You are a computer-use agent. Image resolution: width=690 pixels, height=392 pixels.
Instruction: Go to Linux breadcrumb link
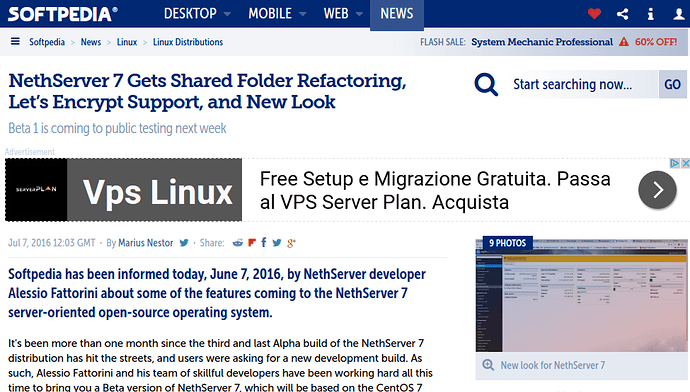[127, 42]
